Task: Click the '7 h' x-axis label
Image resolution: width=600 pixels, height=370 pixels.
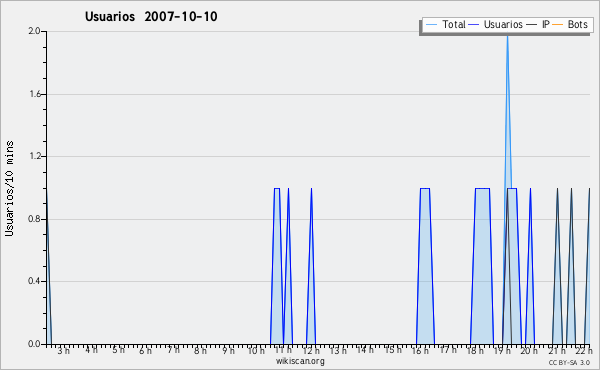Action: point(173,350)
